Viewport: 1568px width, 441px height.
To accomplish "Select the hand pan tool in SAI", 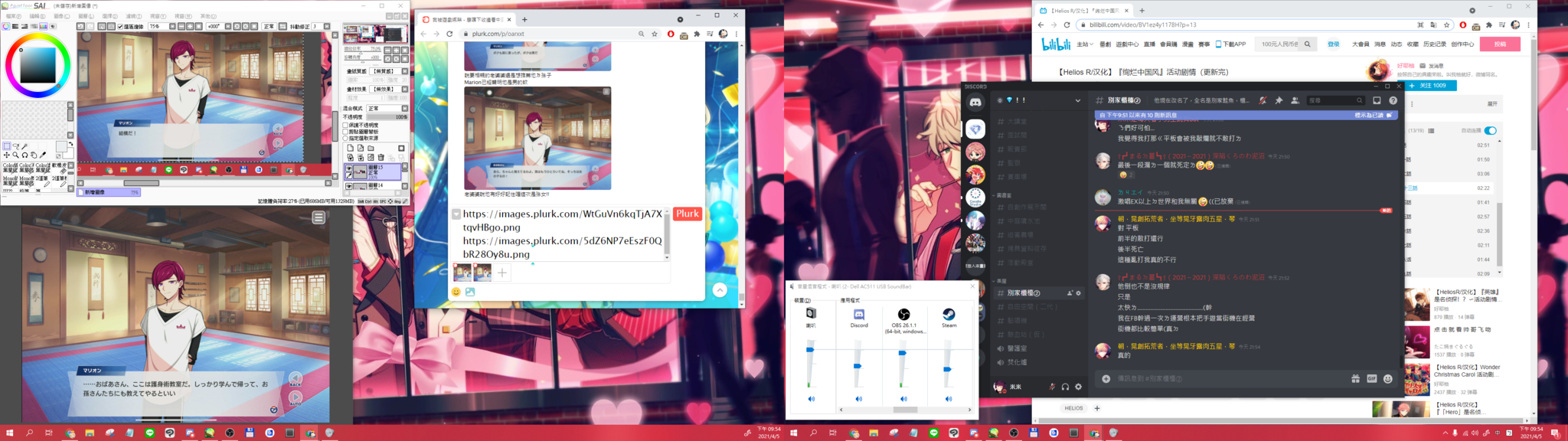I will [x=34, y=155].
